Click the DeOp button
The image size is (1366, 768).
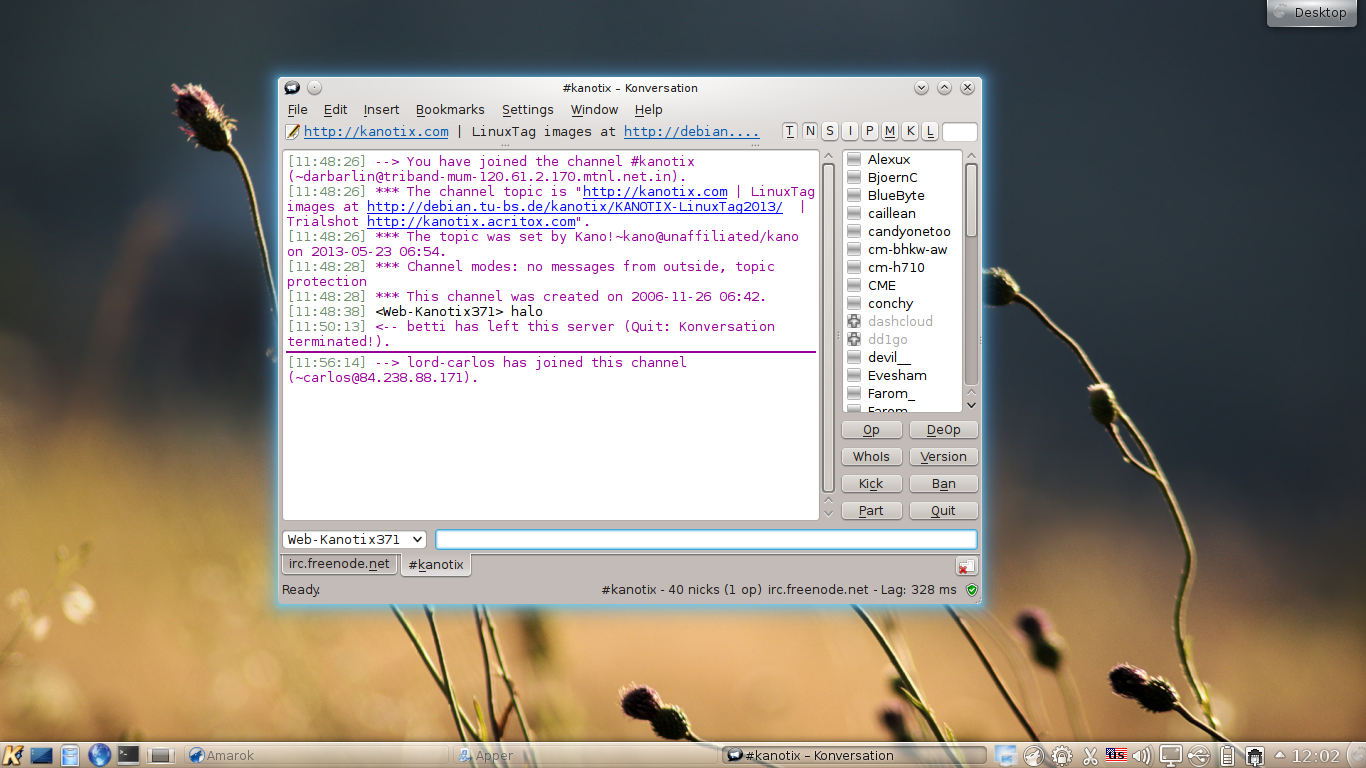point(943,430)
